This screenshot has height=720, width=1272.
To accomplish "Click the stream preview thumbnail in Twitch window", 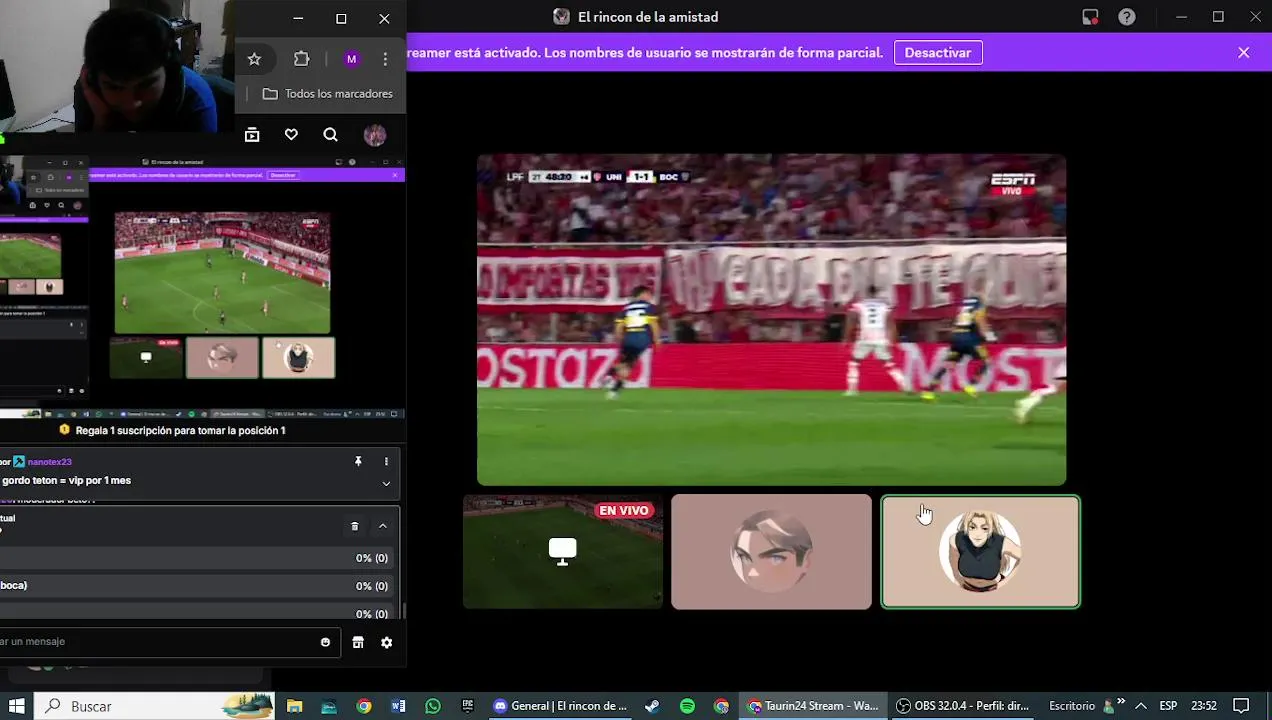I will coord(222,272).
